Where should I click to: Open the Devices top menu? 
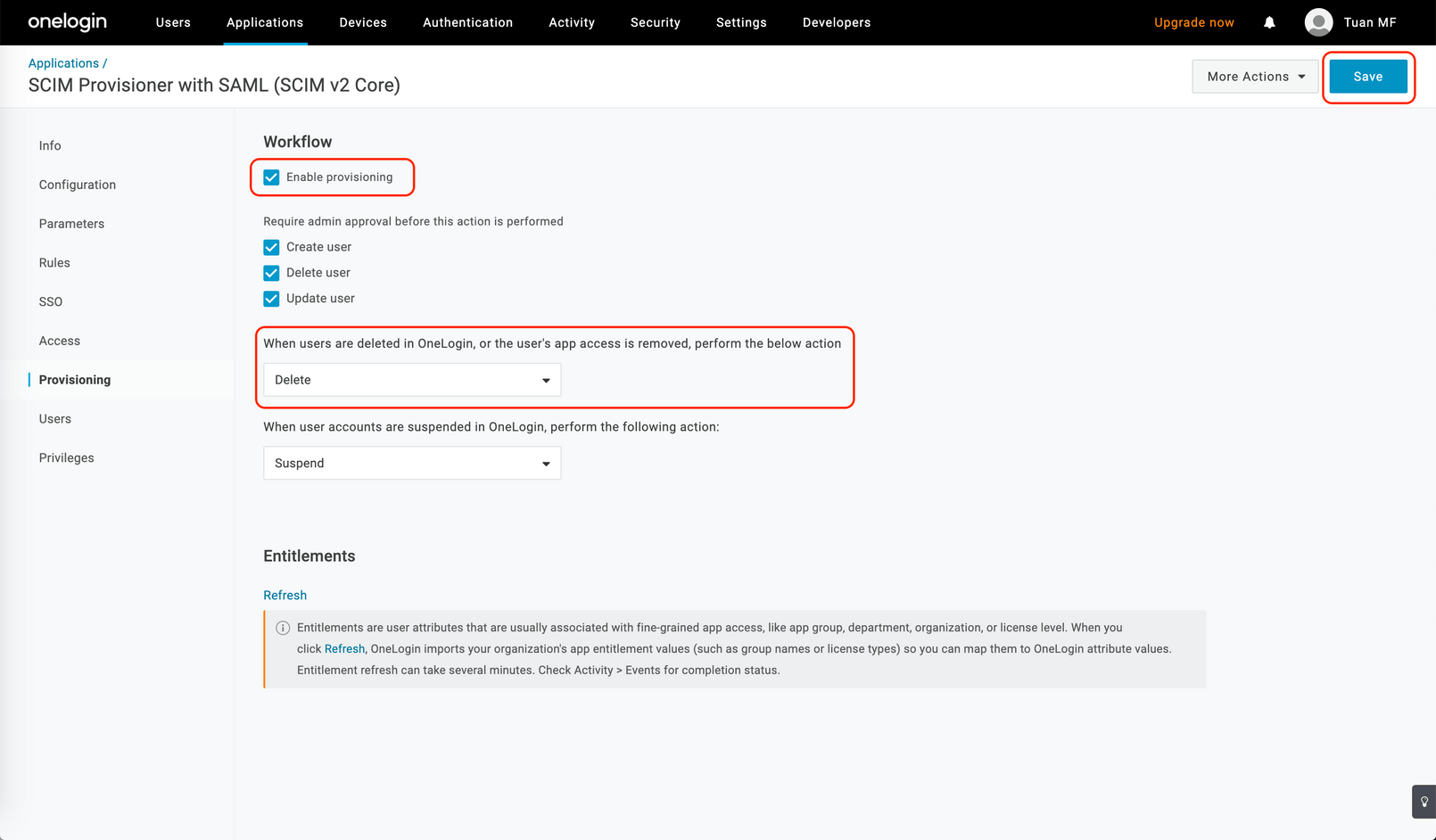point(363,22)
